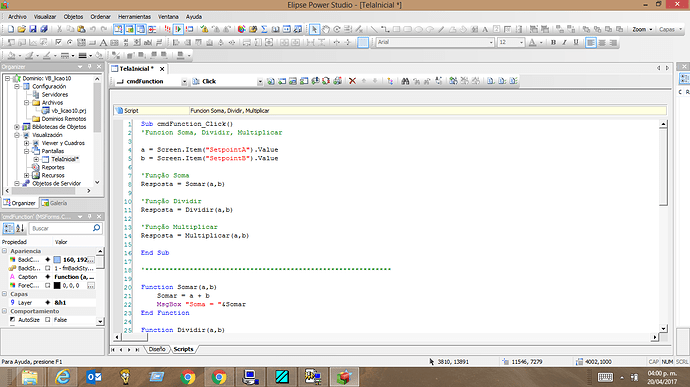Image resolution: width=690 pixels, height=387 pixels.
Task: Collapse the Apariencia property group
Action: 4,251
